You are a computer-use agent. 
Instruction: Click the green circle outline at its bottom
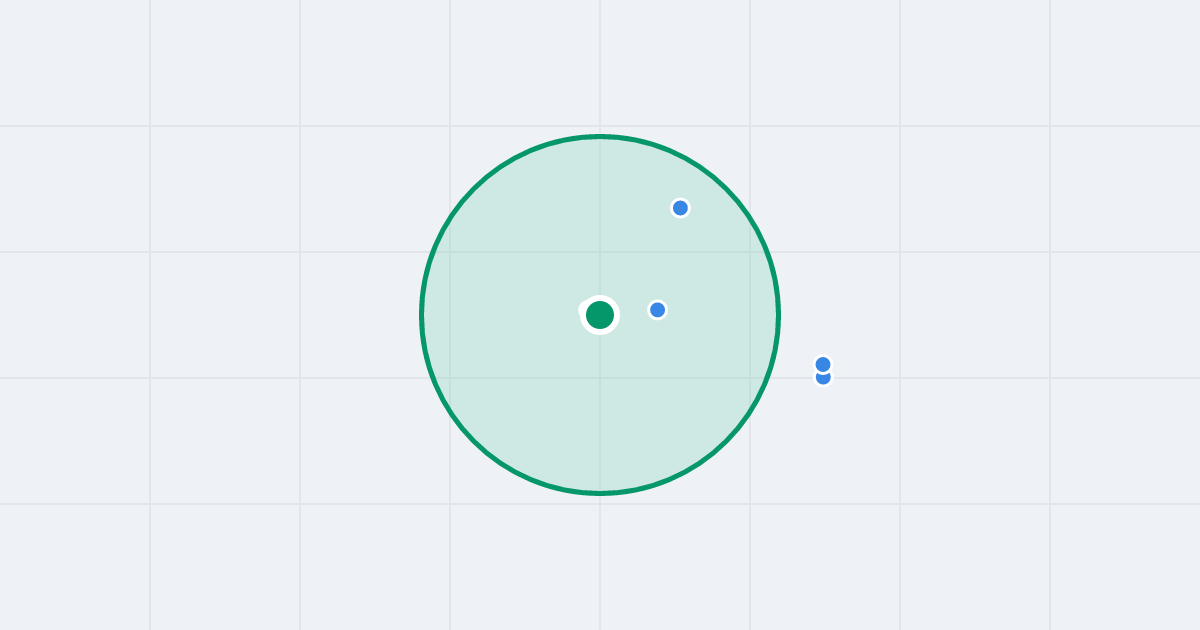pos(600,493)
